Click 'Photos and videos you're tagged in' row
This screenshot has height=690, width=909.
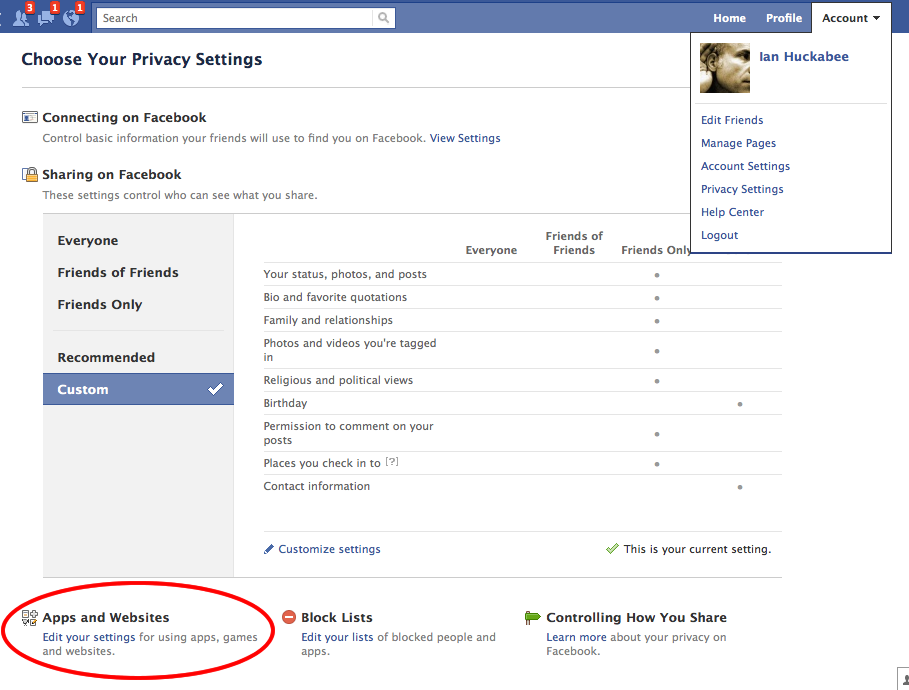click(x=522, y=350)
